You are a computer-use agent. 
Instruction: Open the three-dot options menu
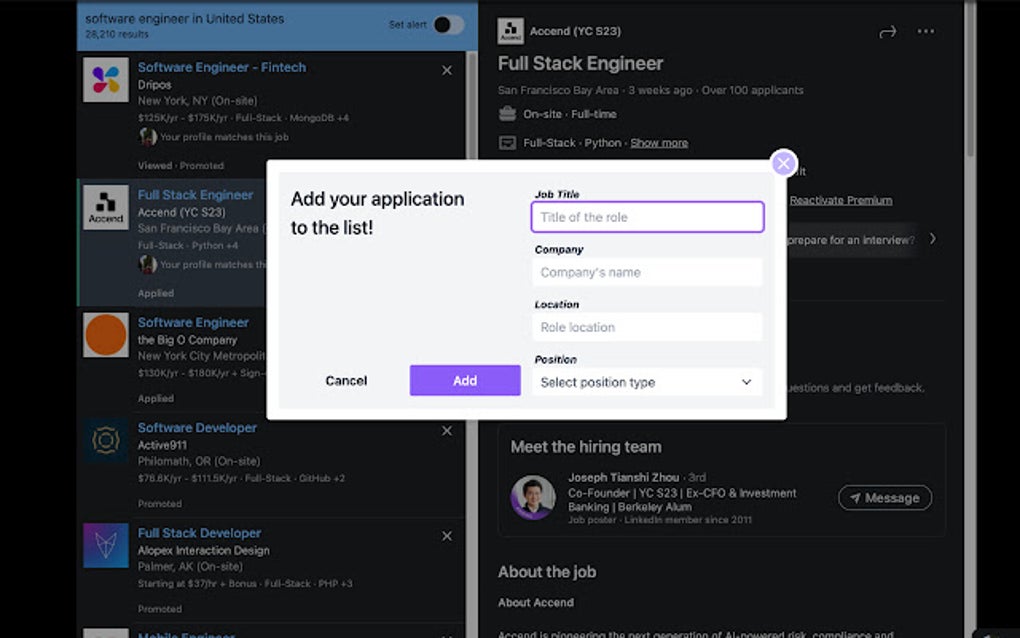click(926, 31)
